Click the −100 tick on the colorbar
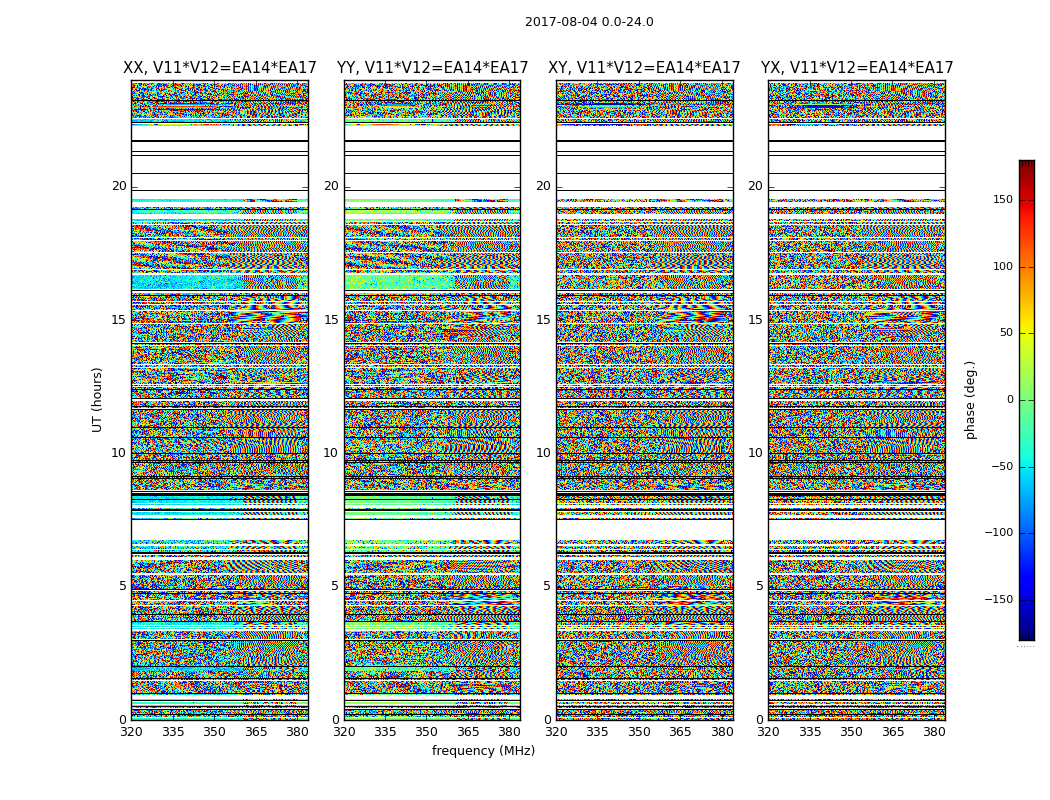This screenshot has height=800, width=1050. tap(998, 532)
